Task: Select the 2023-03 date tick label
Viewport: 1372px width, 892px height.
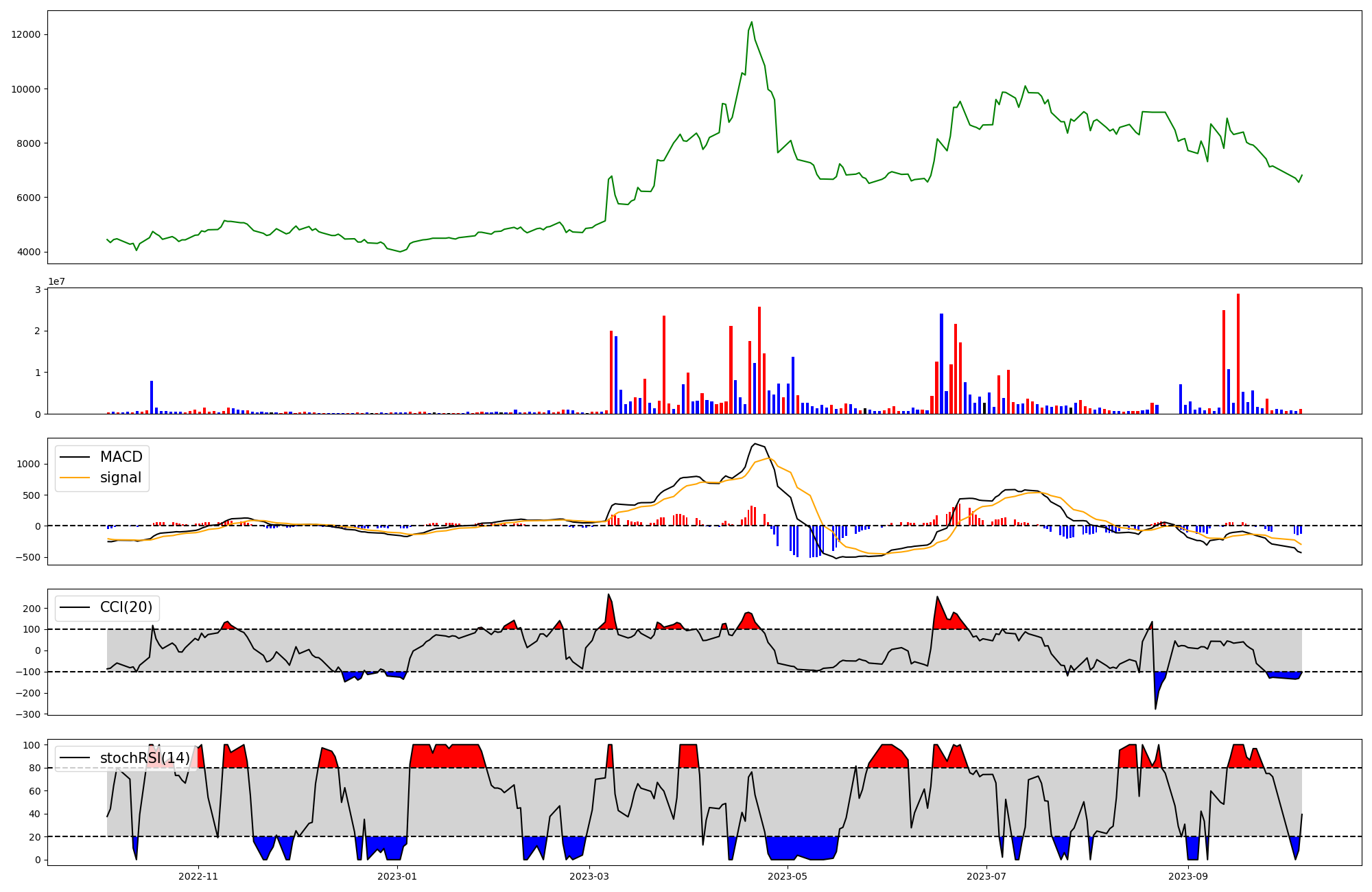Action: tap(589, 876)
